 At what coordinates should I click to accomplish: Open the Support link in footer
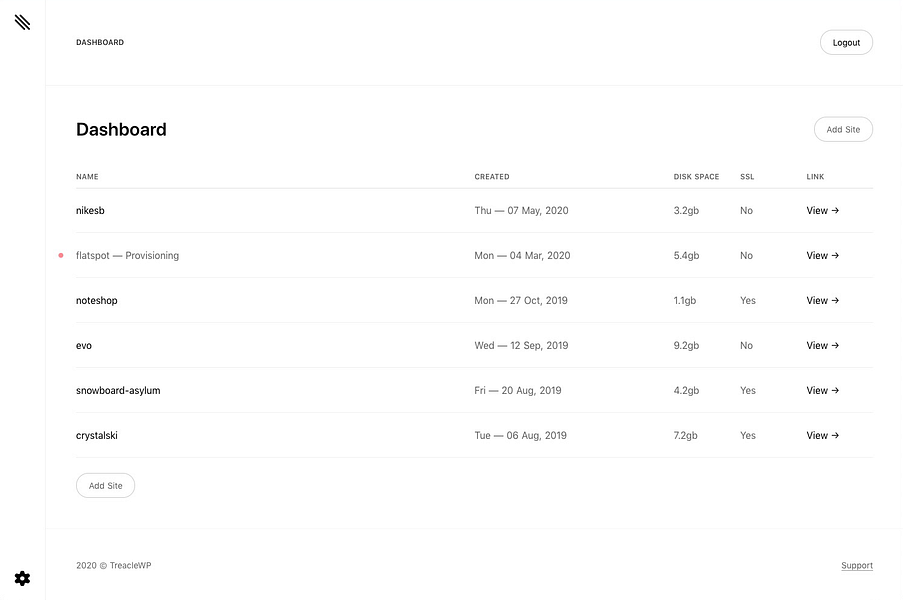pos(857,565)
